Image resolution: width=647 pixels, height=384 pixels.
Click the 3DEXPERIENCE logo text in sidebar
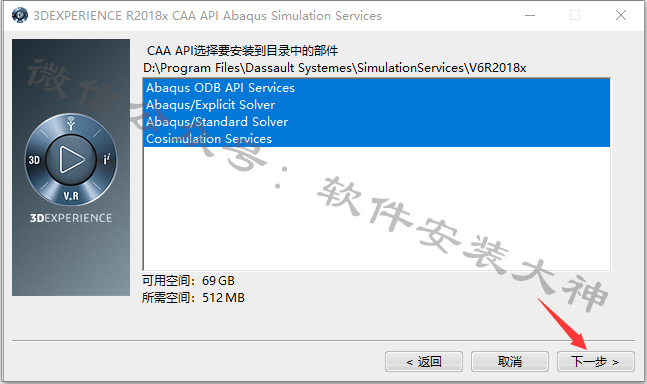point(71,218)
